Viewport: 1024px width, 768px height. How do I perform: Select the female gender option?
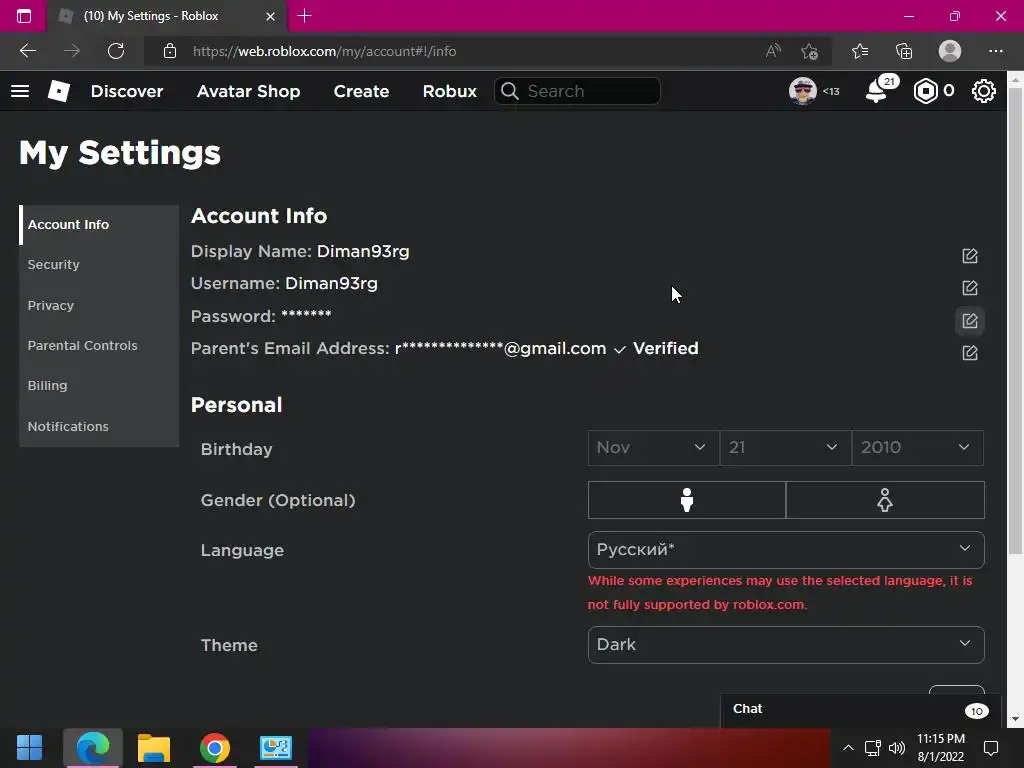[885, 500]
